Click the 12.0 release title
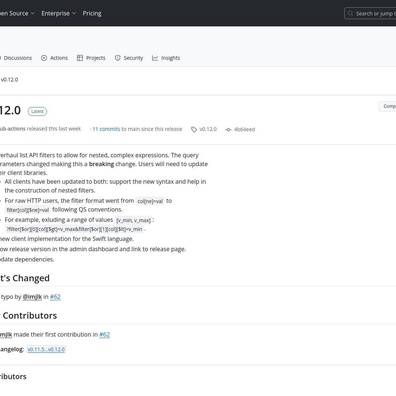 coord(10,110)
